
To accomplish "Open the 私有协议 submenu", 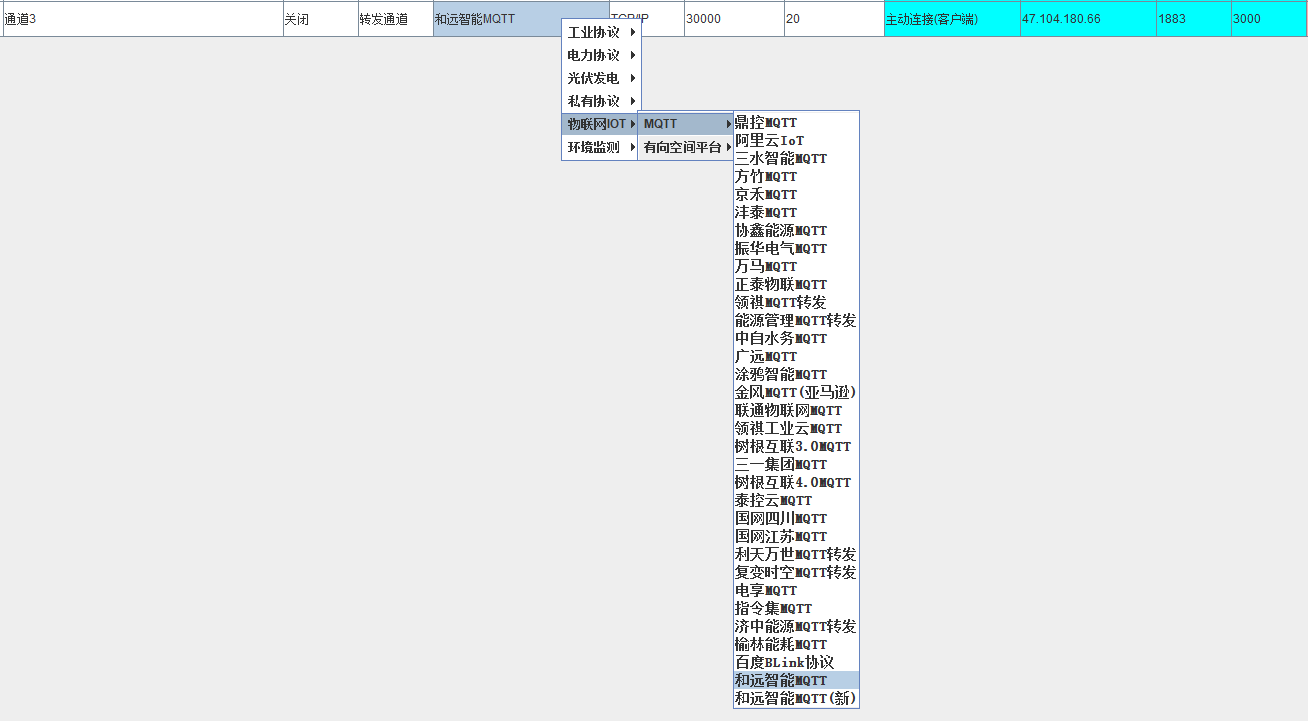I will tap(600, 101).
